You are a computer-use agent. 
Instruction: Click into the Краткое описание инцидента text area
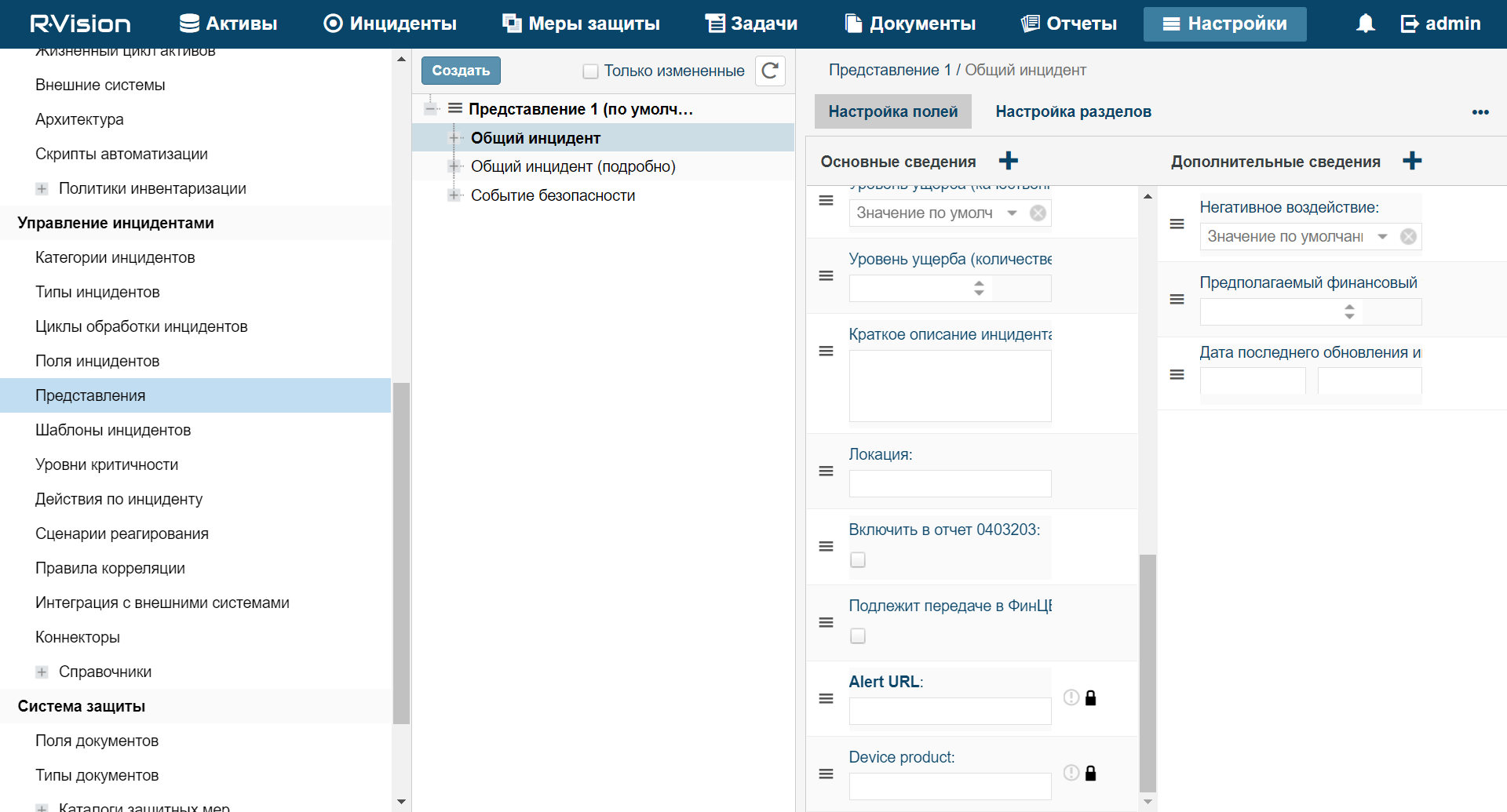(950, 386)
